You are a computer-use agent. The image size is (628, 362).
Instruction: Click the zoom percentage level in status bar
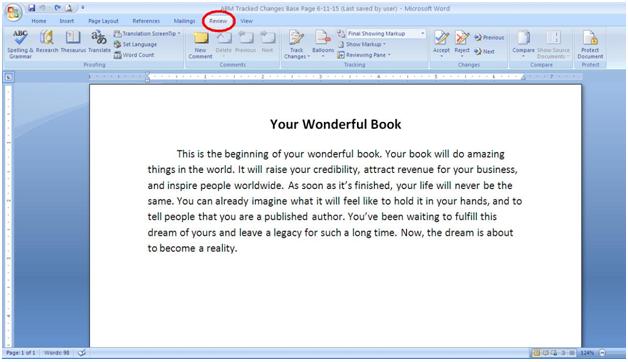587,353
